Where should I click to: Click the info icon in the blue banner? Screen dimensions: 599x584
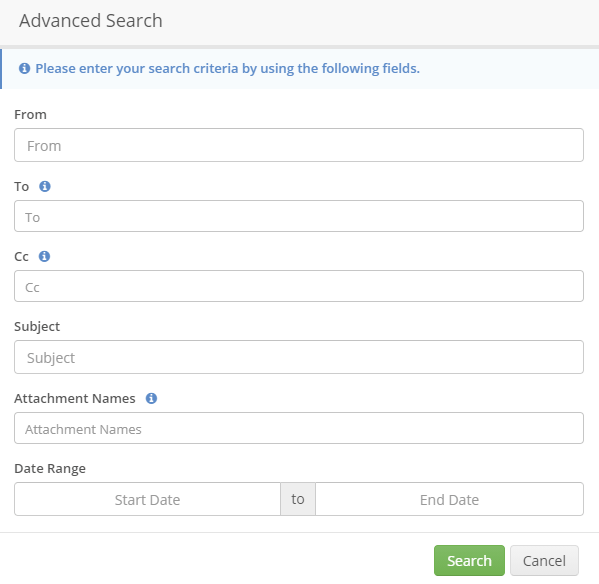(x=24, y=68)
